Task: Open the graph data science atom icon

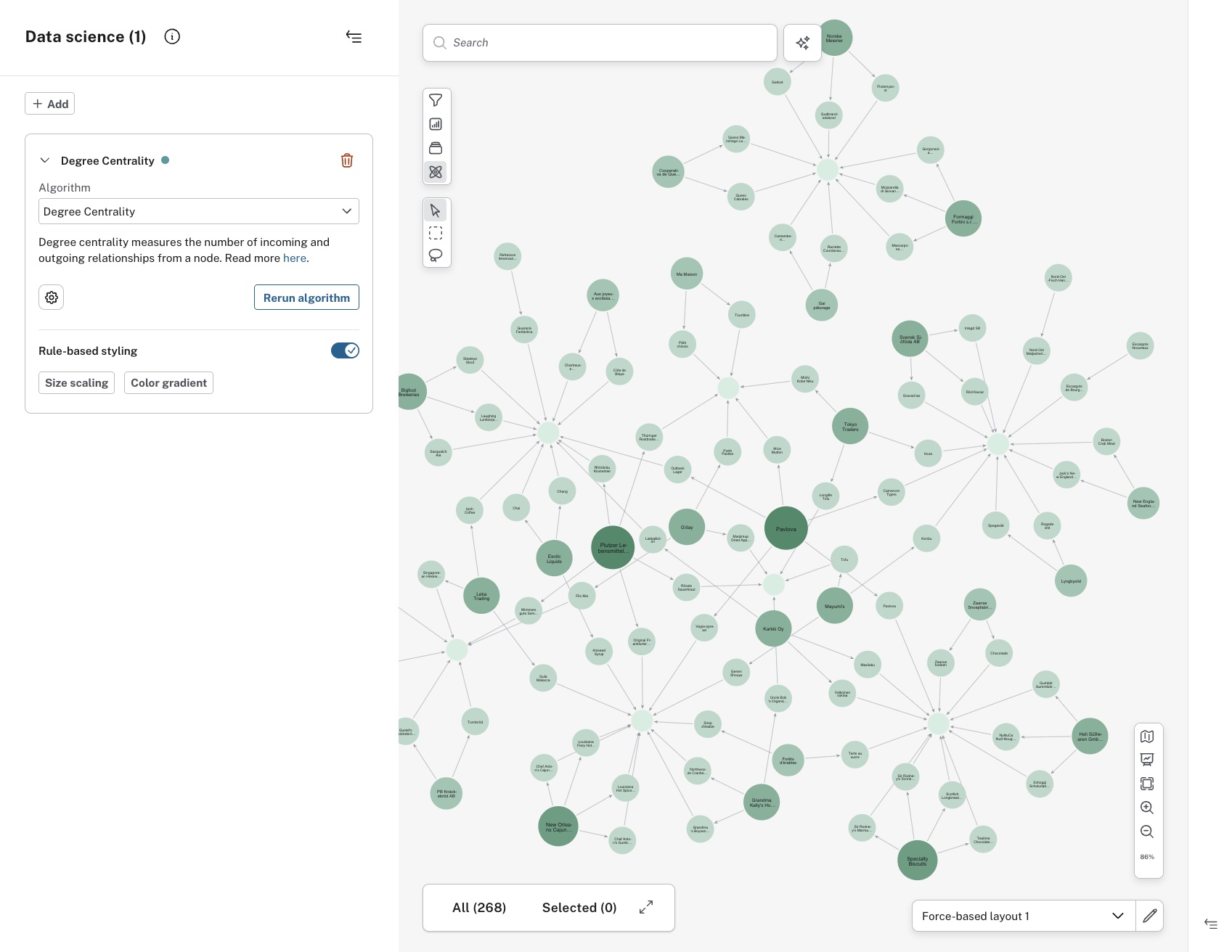Action: pos(436,172)
